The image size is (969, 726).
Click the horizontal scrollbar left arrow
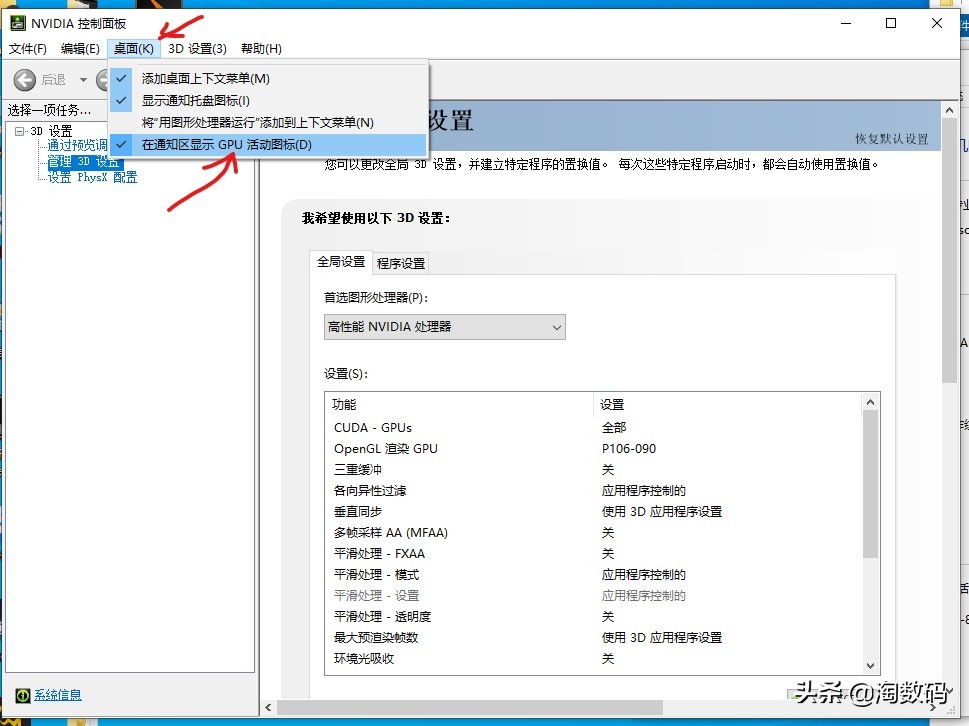tap(268, 707)
